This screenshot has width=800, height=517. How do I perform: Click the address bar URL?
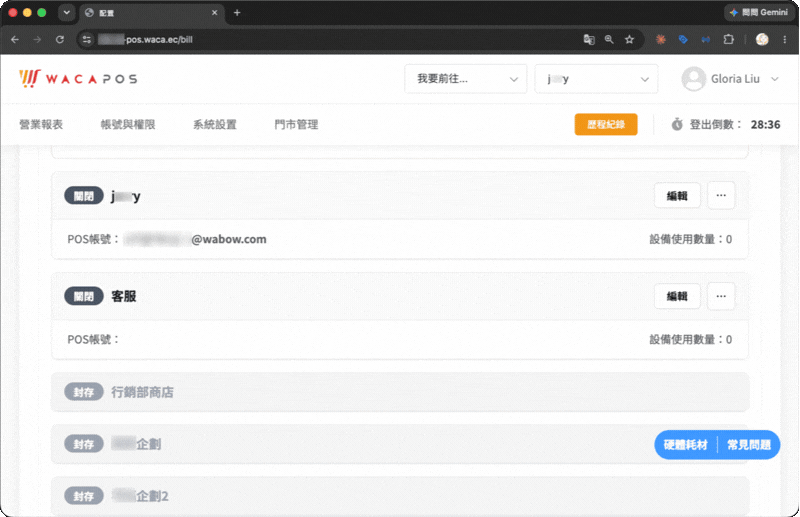coord(145,39)
